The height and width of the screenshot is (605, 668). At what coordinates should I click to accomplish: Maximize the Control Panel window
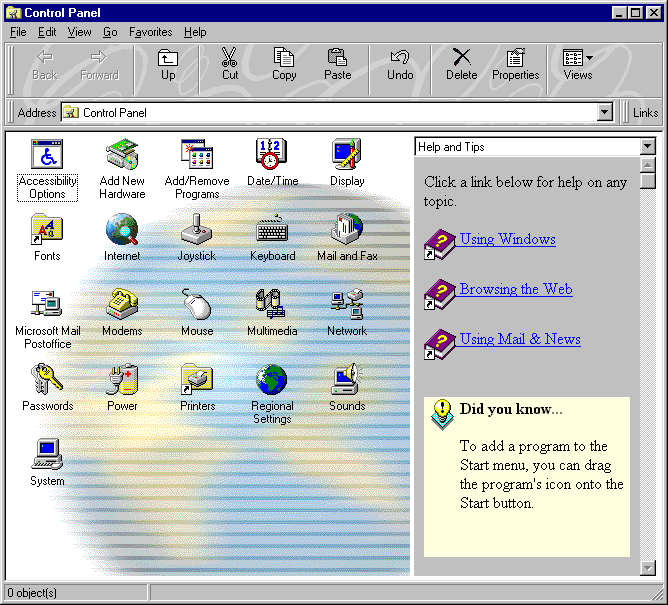636,13
